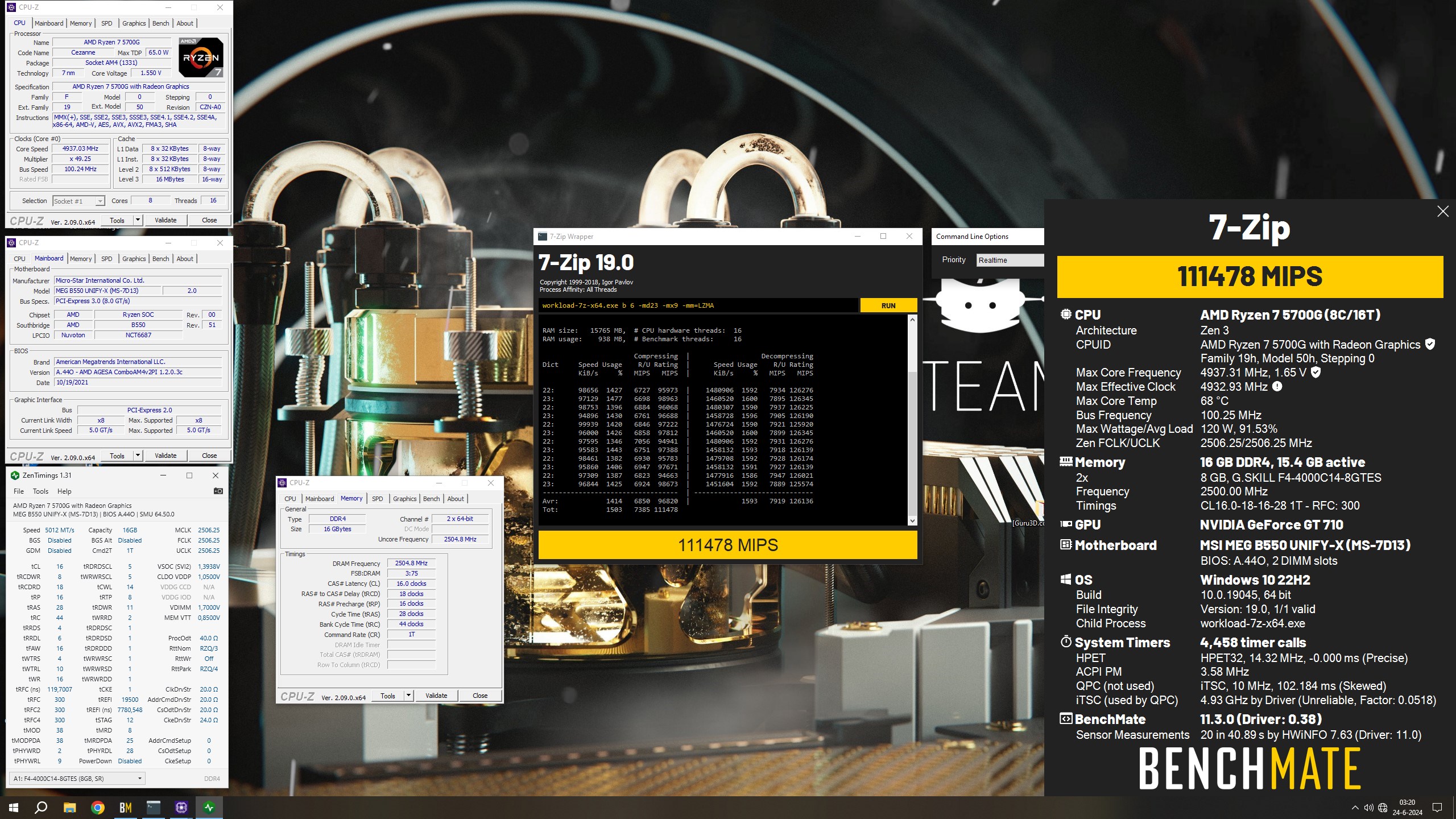1456x819 pixels.
Task: Minimize the ZenTimings window
Action: pos(163,475)
